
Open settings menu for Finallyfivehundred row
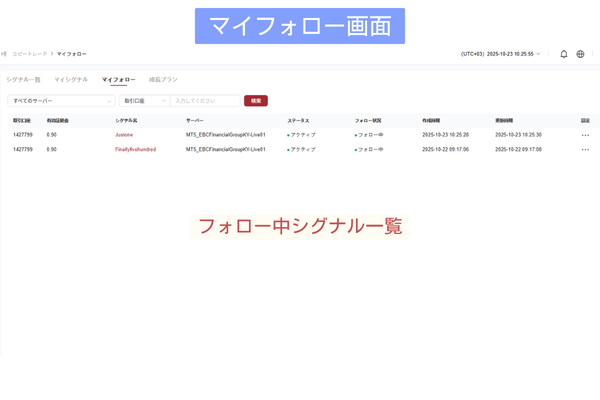[585, 149]
